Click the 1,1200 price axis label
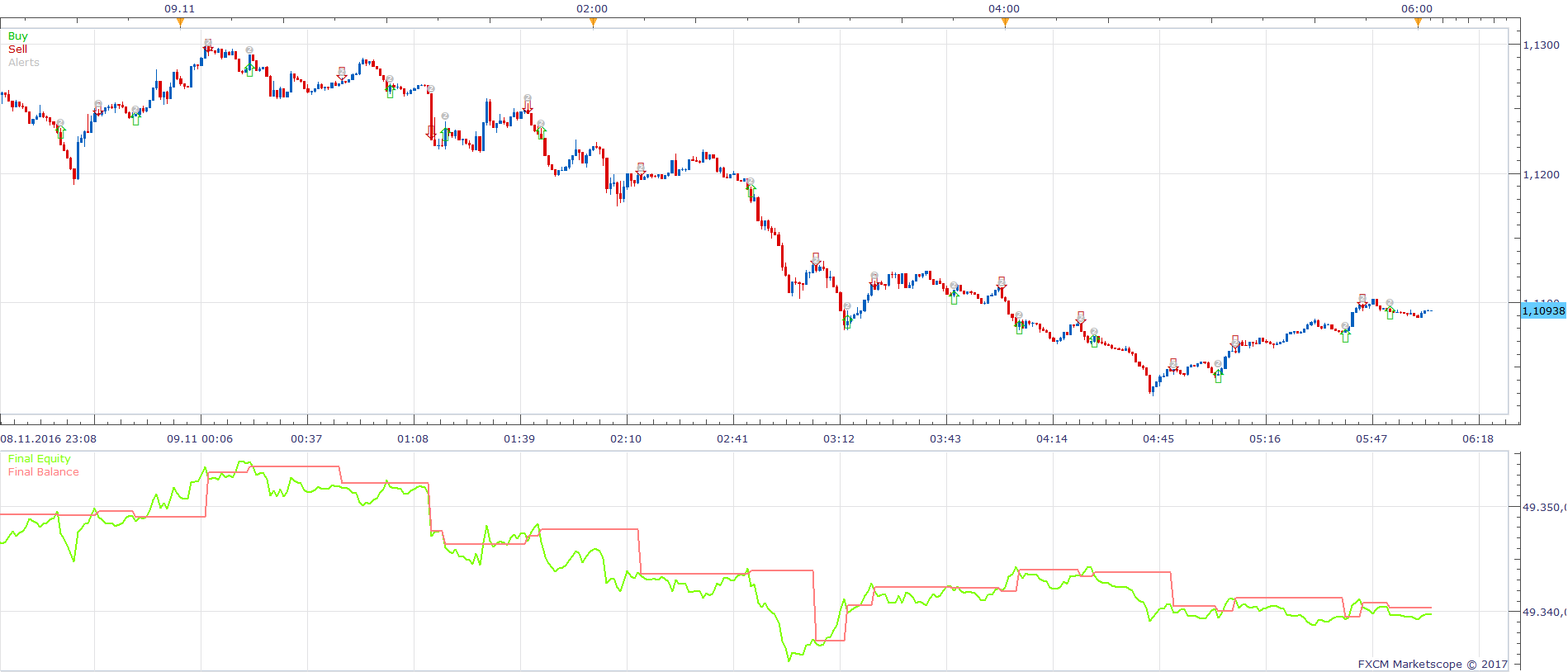Image resolution: width=1568 pixels, height=672 pixels. [1541, 175]
